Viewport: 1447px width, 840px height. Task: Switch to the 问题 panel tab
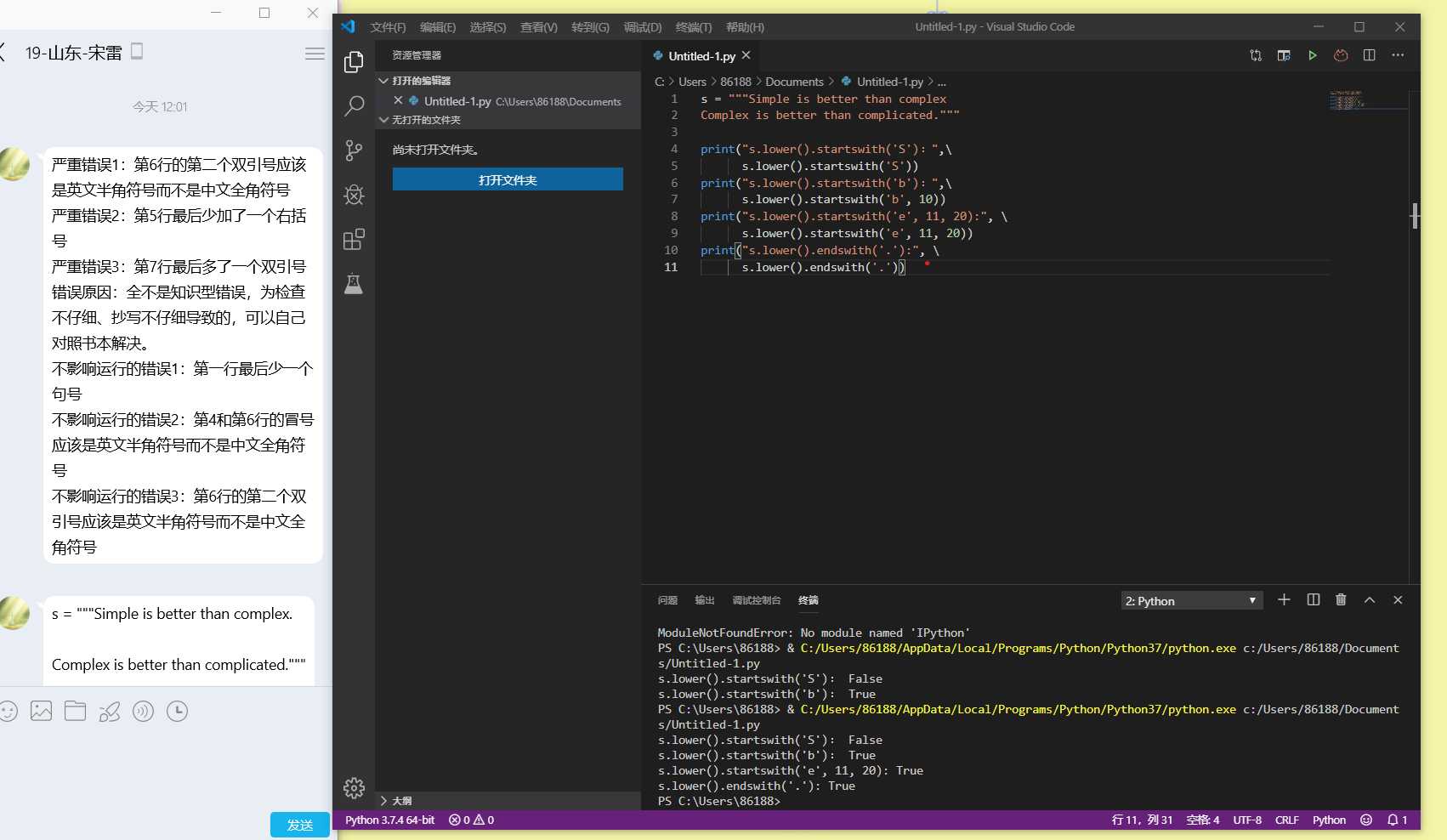pos(667,600)
